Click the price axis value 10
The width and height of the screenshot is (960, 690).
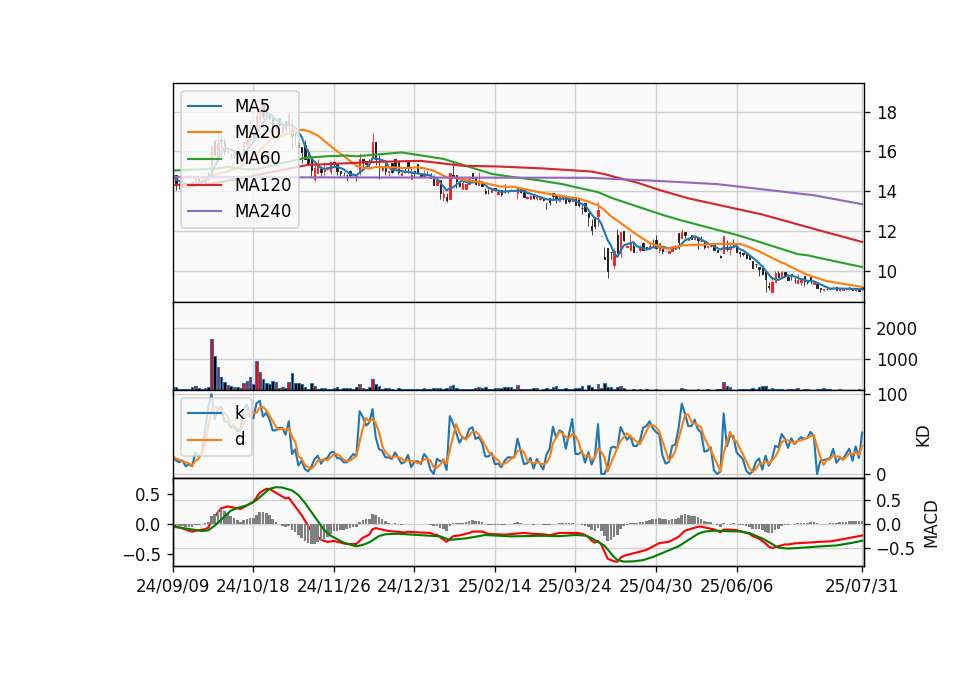[887, 272]
